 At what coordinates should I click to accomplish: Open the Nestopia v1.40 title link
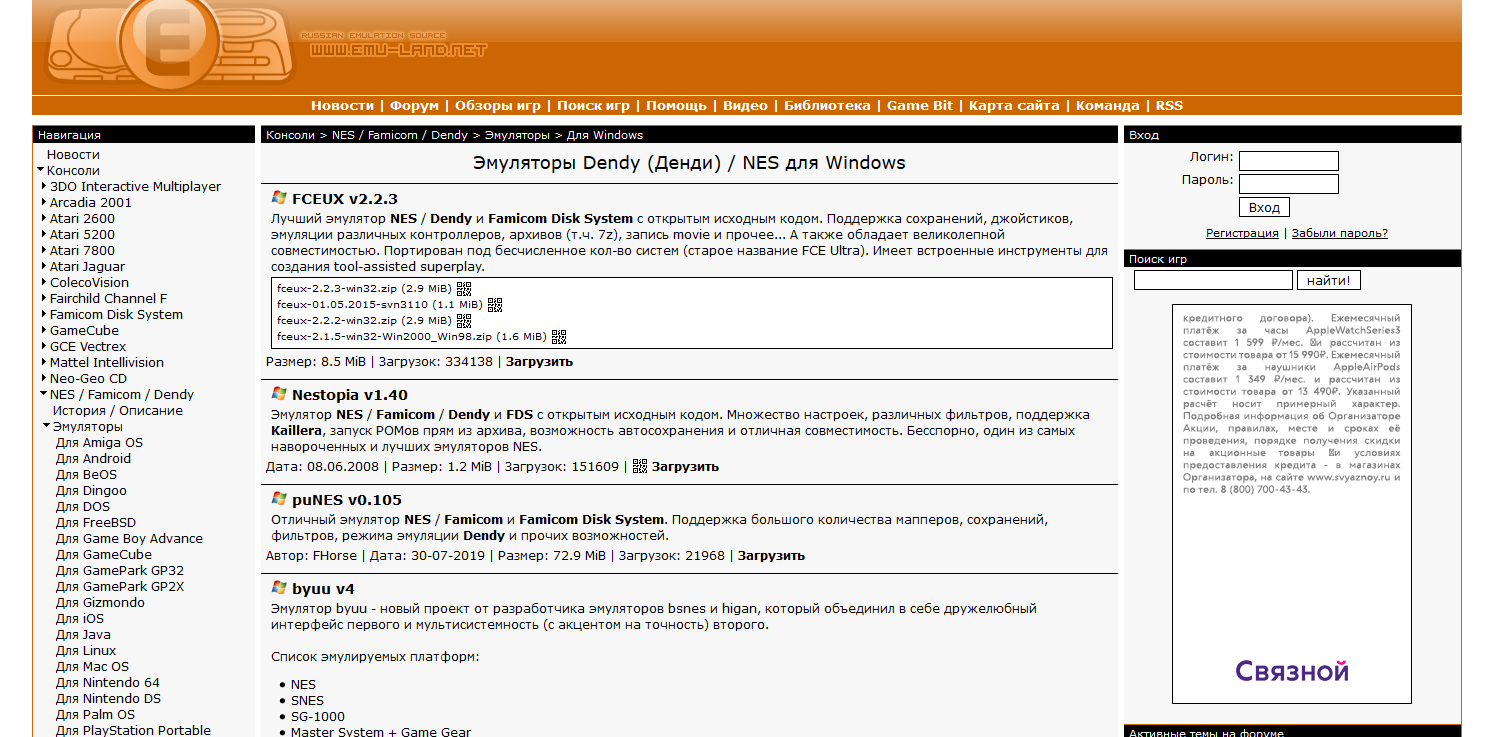350,395
